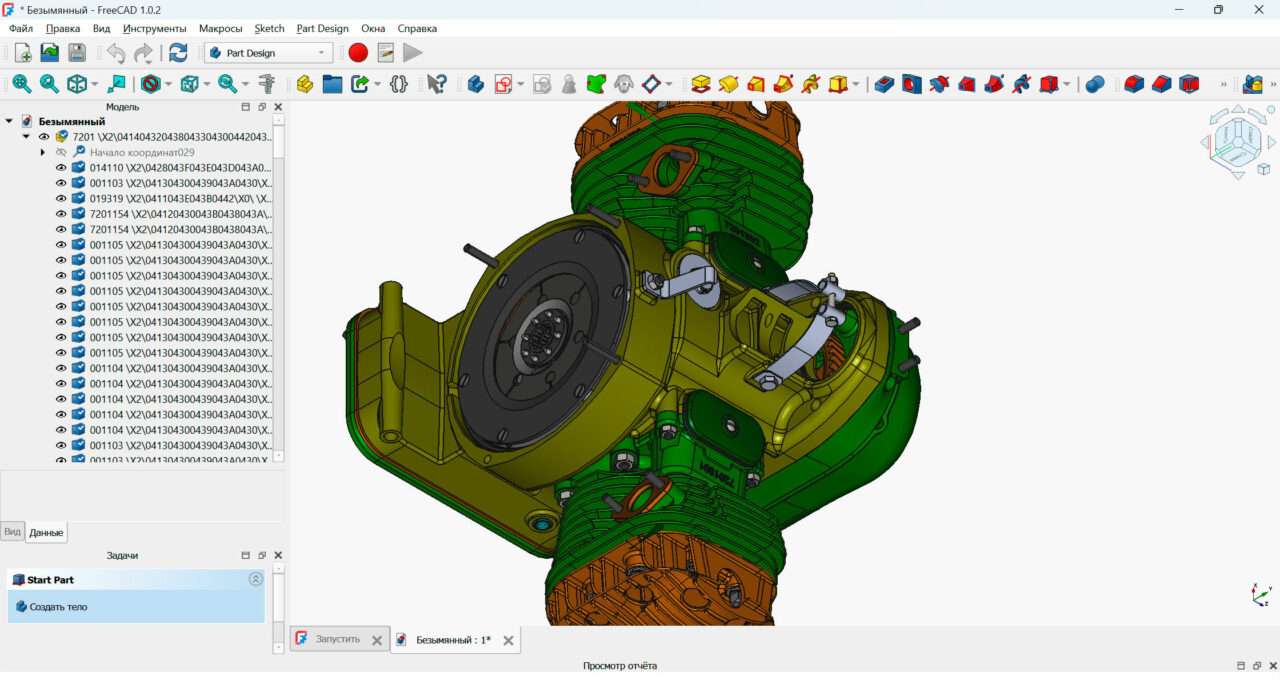Click the Refresh recompute icon

pos(178,53)
